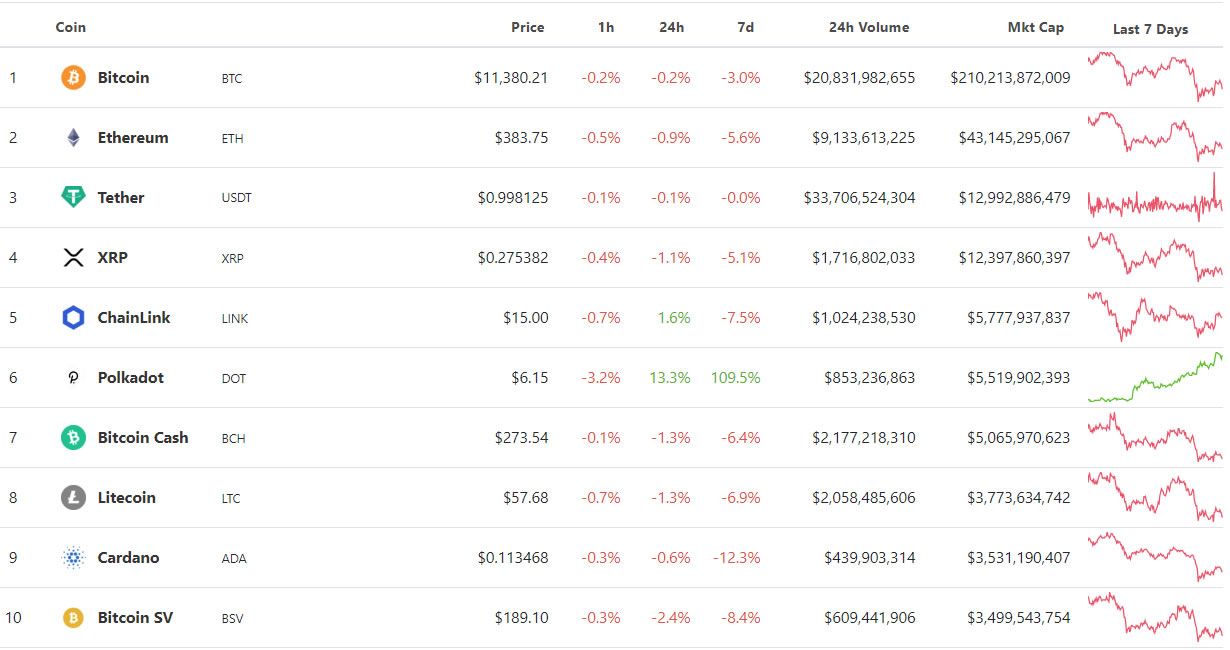Click the XRP logo icon
This screenshot has width=1230, height=650.
click(72, 257)
